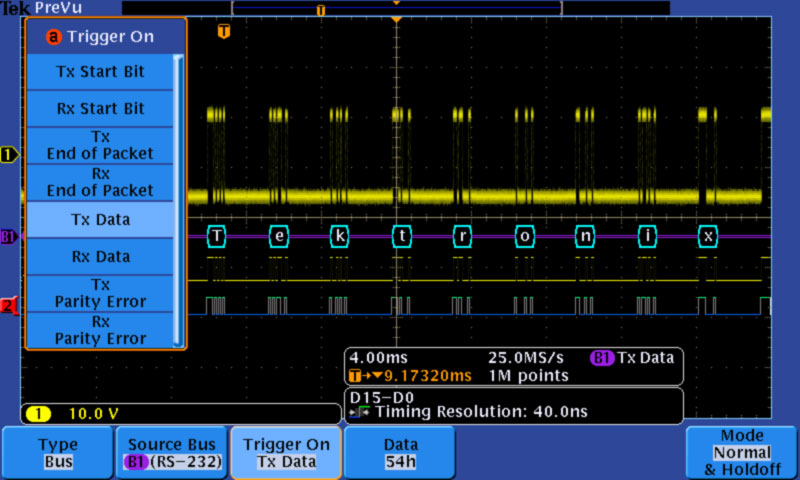Click the B1 Tx Data trigger readout
Viewport: 800px width, 480px height.
pos(632,358)
